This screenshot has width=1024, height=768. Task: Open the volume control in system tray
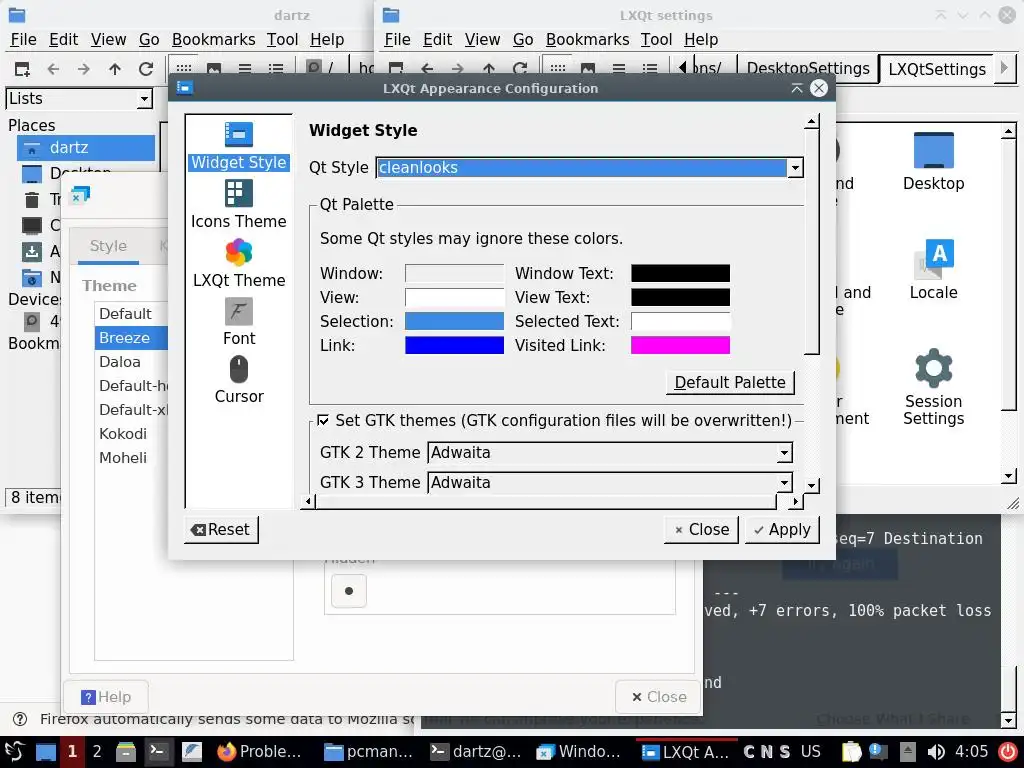(935, 752)
